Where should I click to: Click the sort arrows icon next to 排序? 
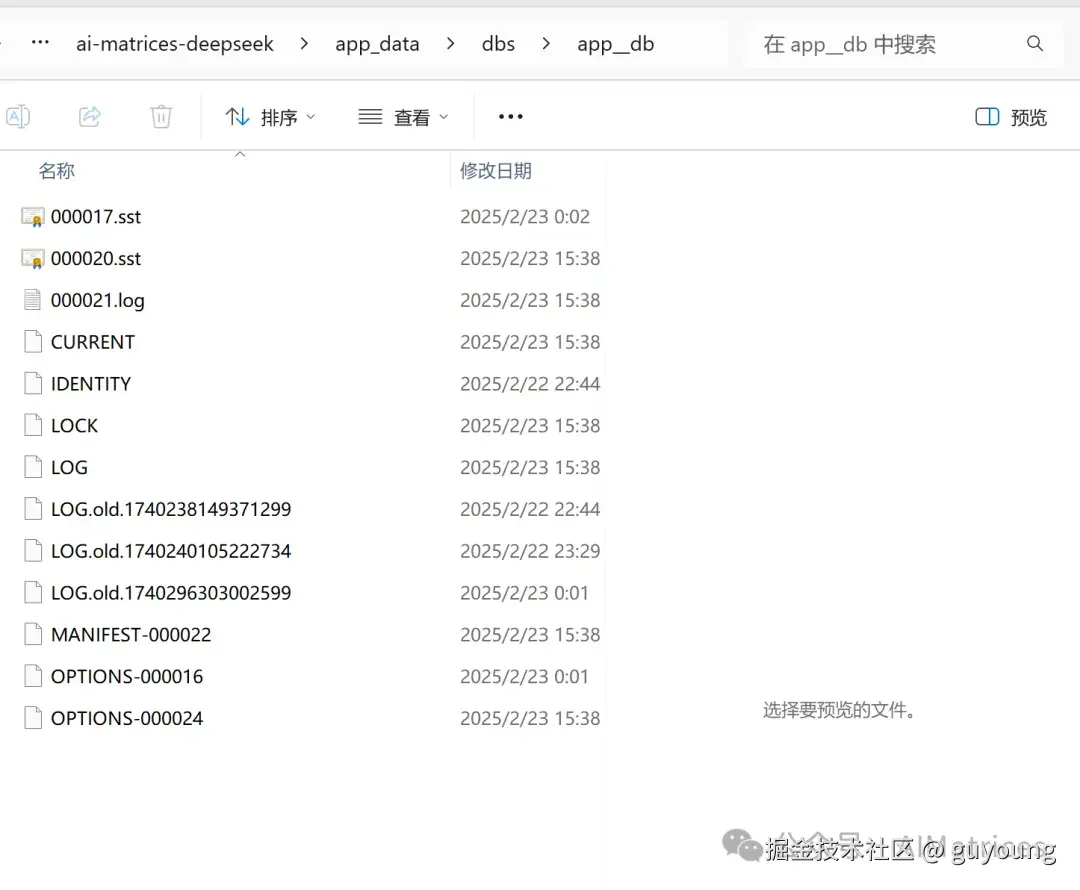tap(237, 116)
